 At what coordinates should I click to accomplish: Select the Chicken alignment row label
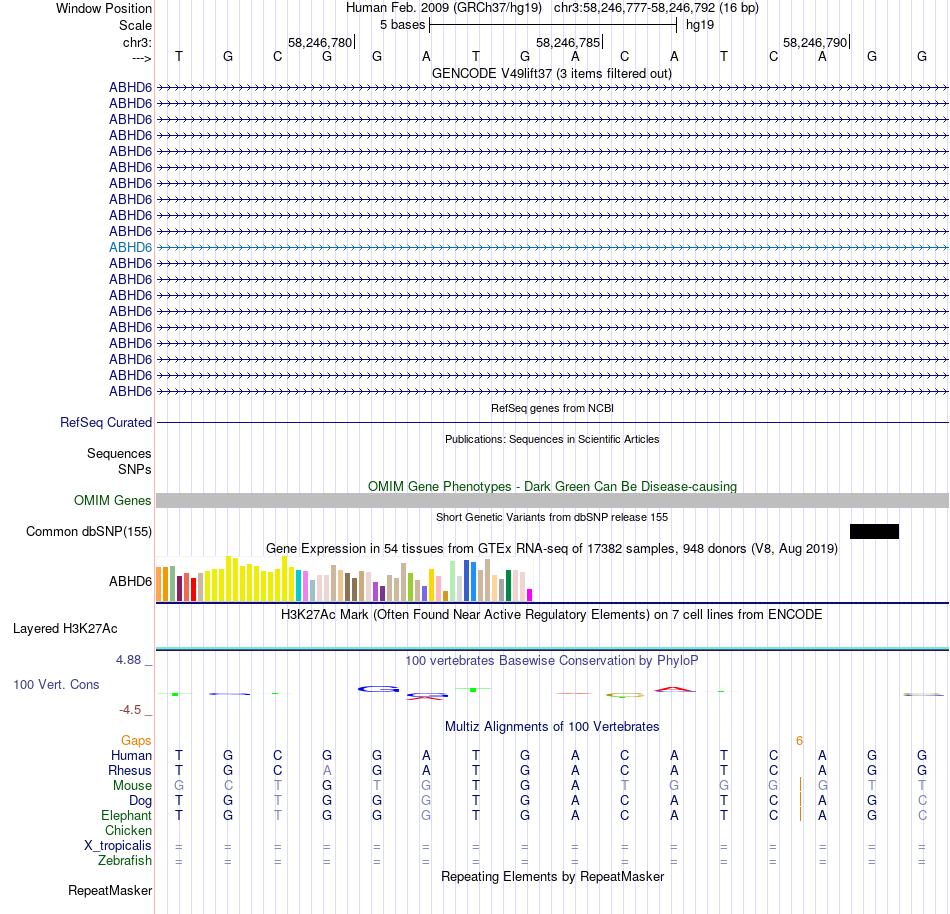coord(128,830)
